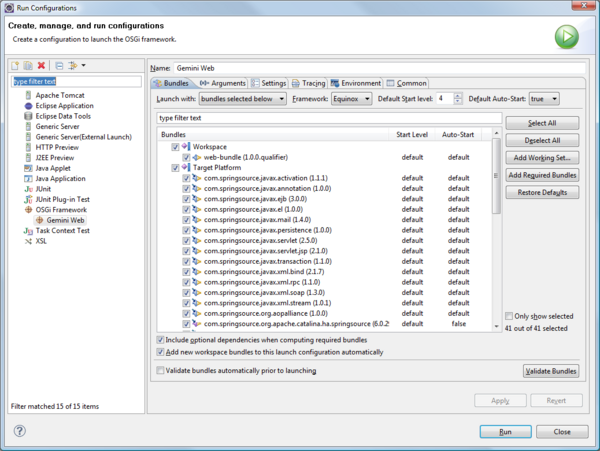Click the New launch configuration icon
This screenshot has width=600, height=451.
[15, 66]
